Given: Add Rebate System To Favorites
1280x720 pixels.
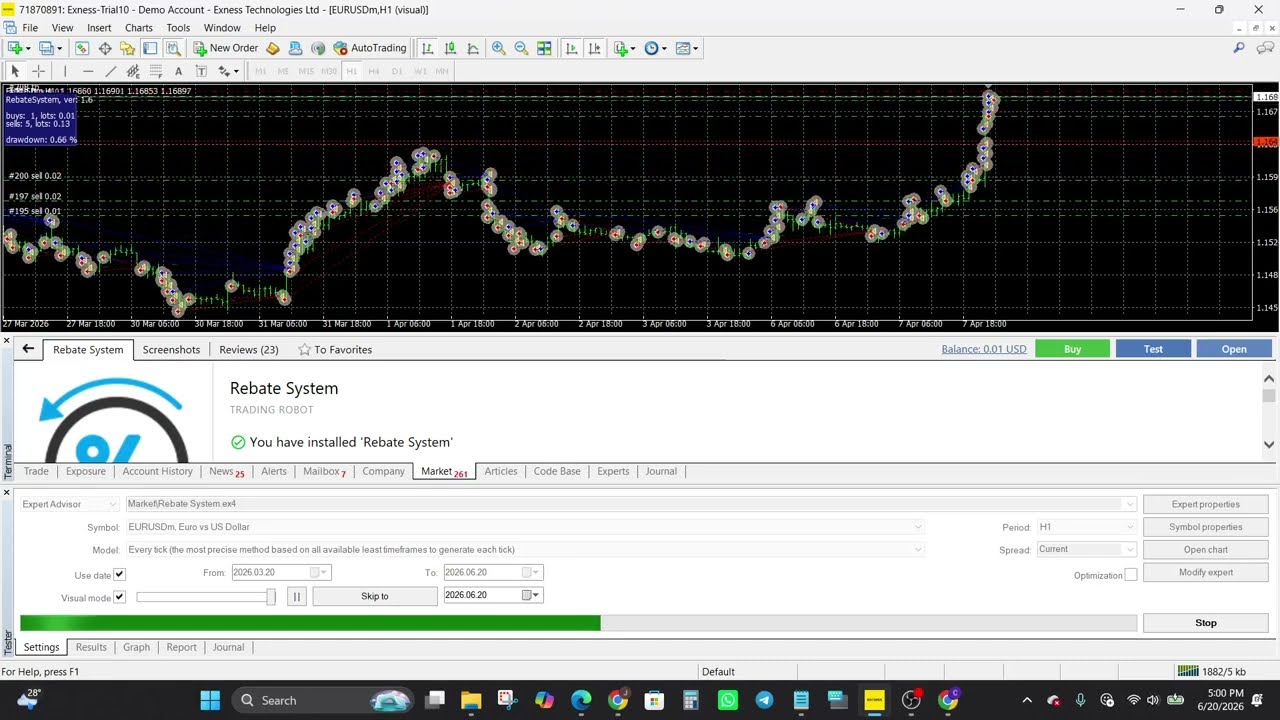Looking at the screenshot, I should [x=335, y=349].
